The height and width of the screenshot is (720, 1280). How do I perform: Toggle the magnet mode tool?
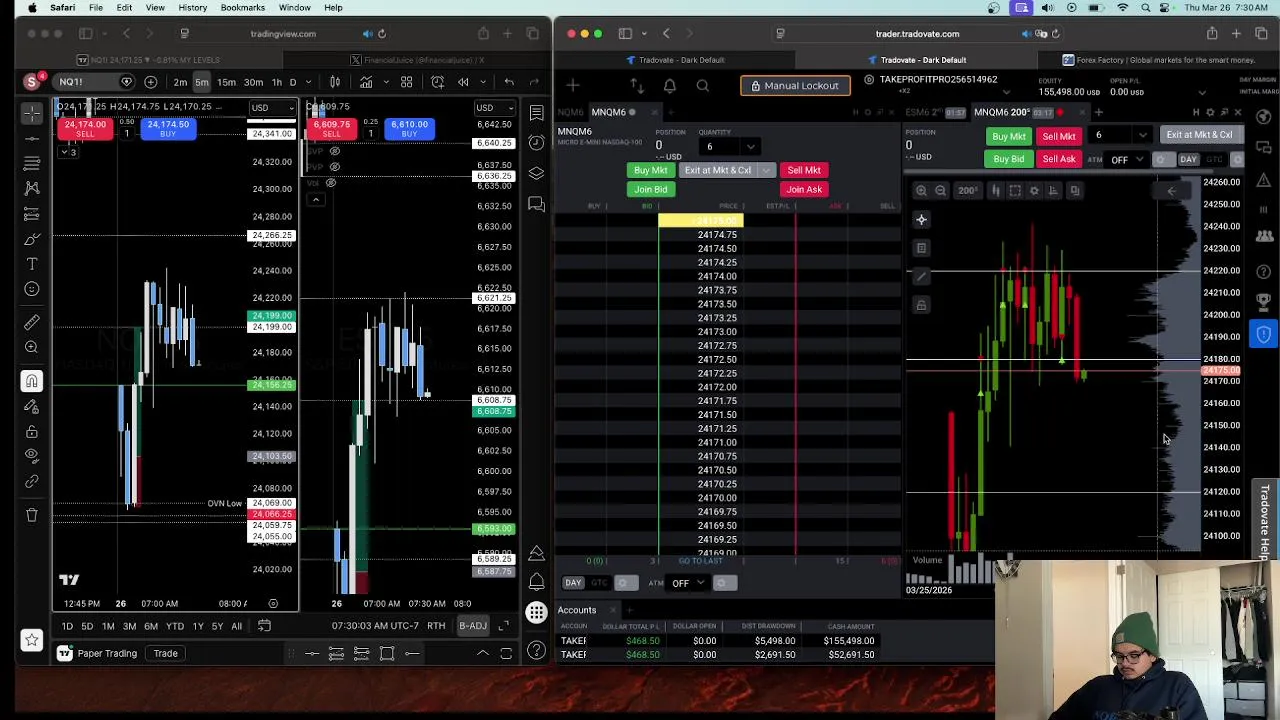tap(32, 381)
